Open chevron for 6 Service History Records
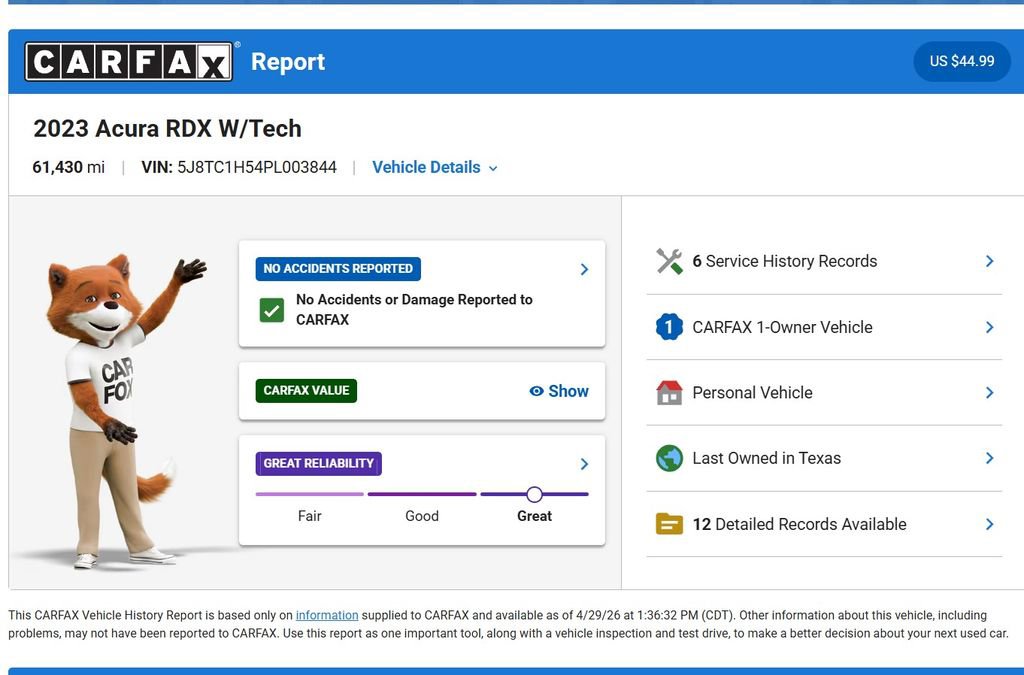 [x=989, y=261]
